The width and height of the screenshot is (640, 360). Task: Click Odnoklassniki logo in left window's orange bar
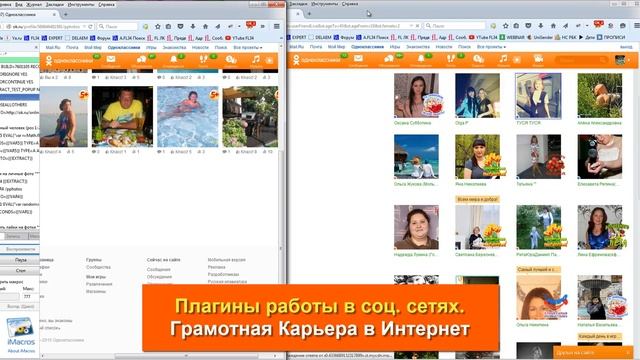pyautogui.click(x=69, y=60)
